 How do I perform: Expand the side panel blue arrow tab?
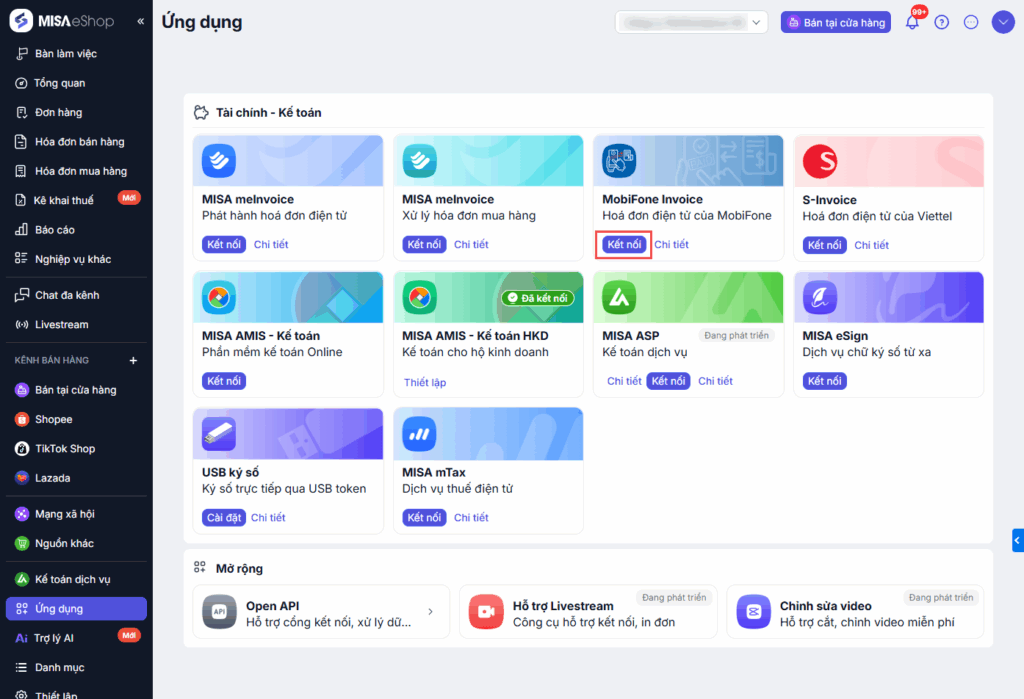pyautogui.click(x=1017, y=540)
